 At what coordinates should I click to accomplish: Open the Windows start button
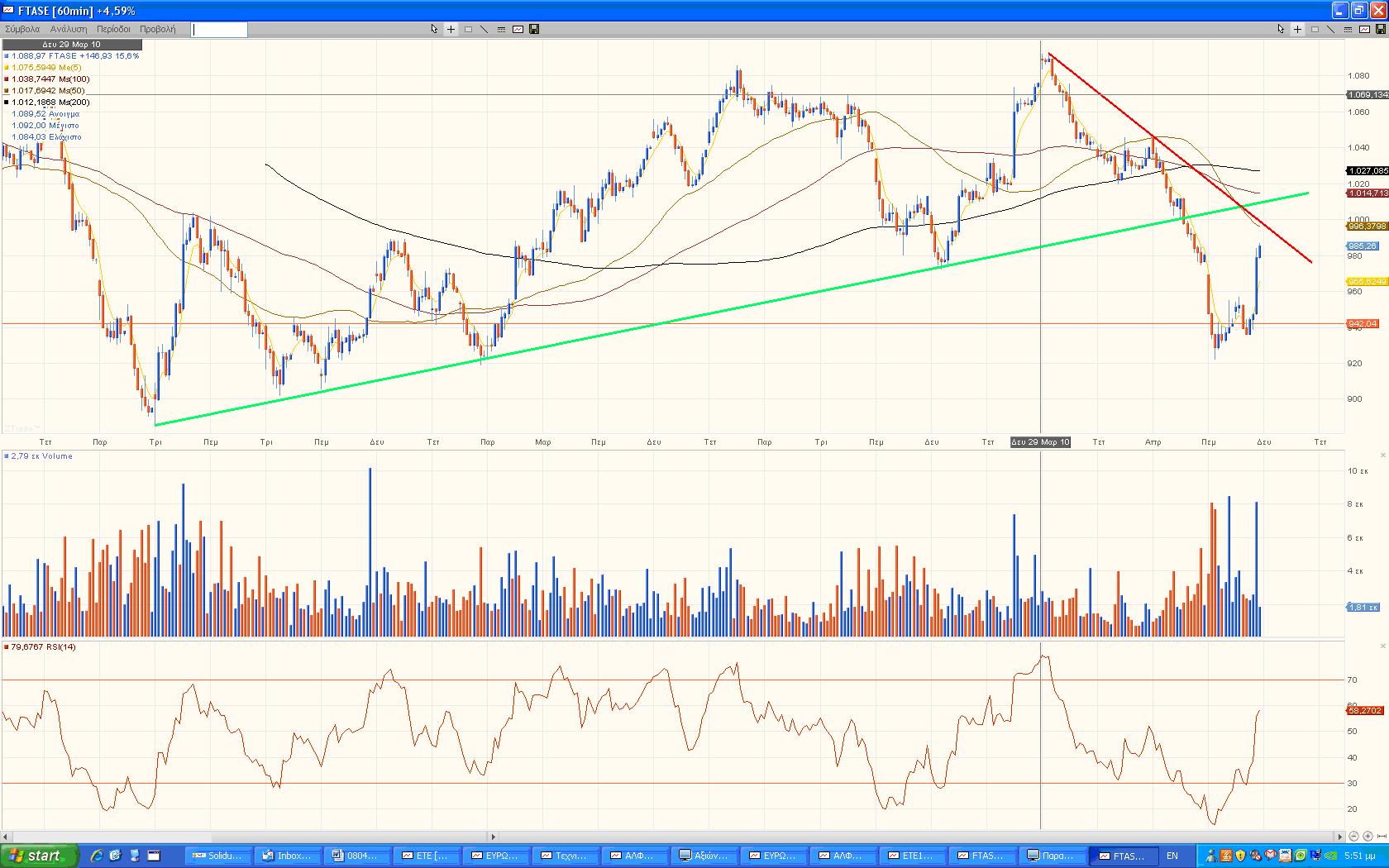coord(39,856)
